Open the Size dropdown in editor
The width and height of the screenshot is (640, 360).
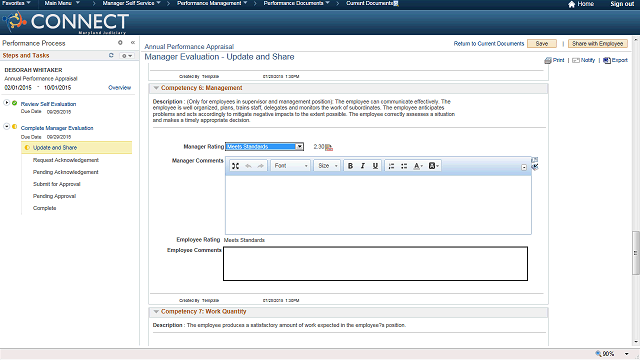327,166
